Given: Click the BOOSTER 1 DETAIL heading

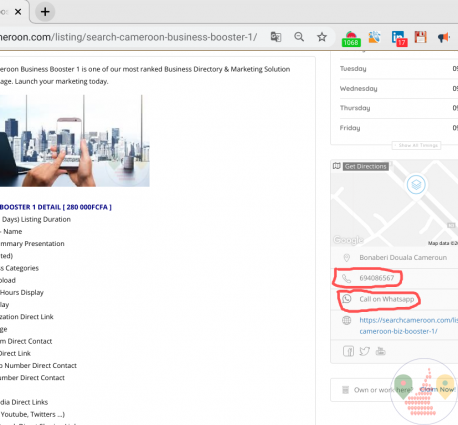Looking at the screenshot, I should point(56,207).
